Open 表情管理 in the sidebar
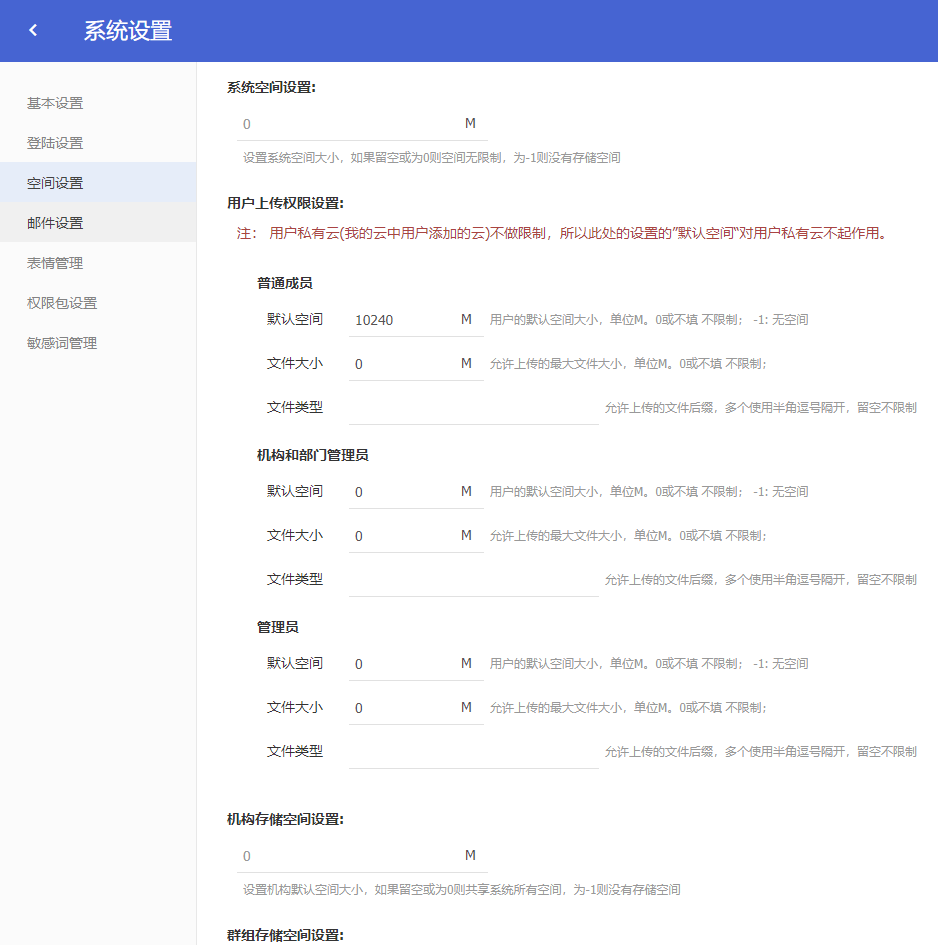 55,263
